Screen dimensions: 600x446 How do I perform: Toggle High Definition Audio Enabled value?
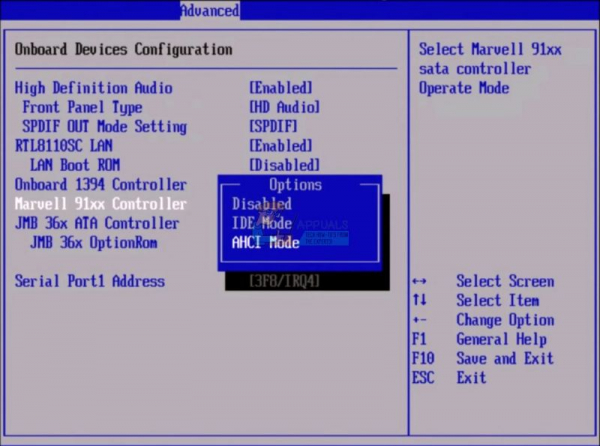click(x=281, y=88)
